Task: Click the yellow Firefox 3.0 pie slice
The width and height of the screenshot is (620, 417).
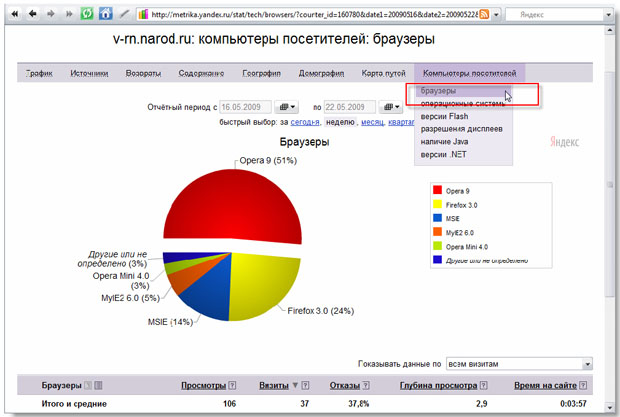Action: pyautogui.click(x=261, y=285)
